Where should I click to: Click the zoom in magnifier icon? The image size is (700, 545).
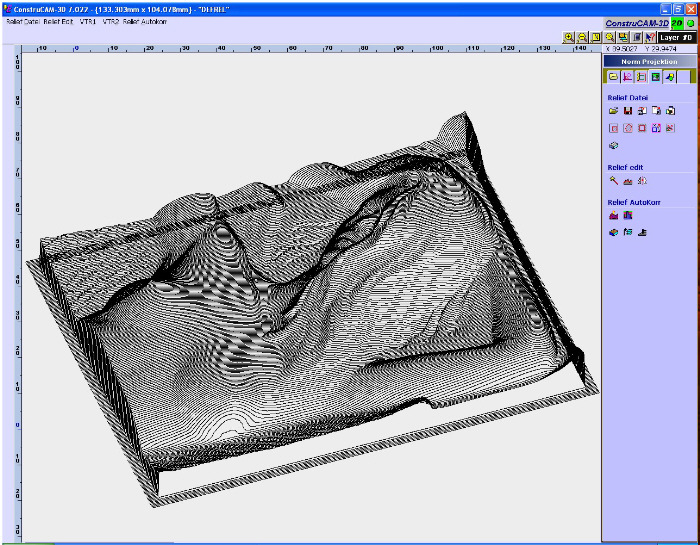[x=569, y=37]
